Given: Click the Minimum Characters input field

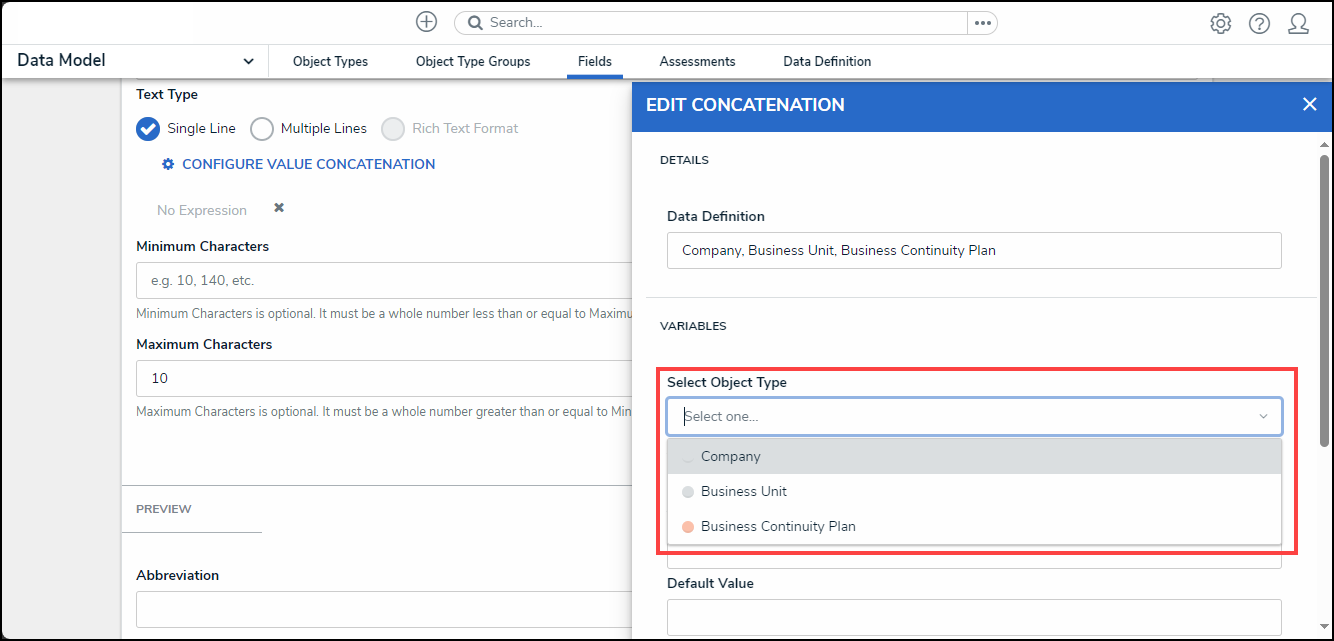Looking at the screenshot, I should (384, 281).
